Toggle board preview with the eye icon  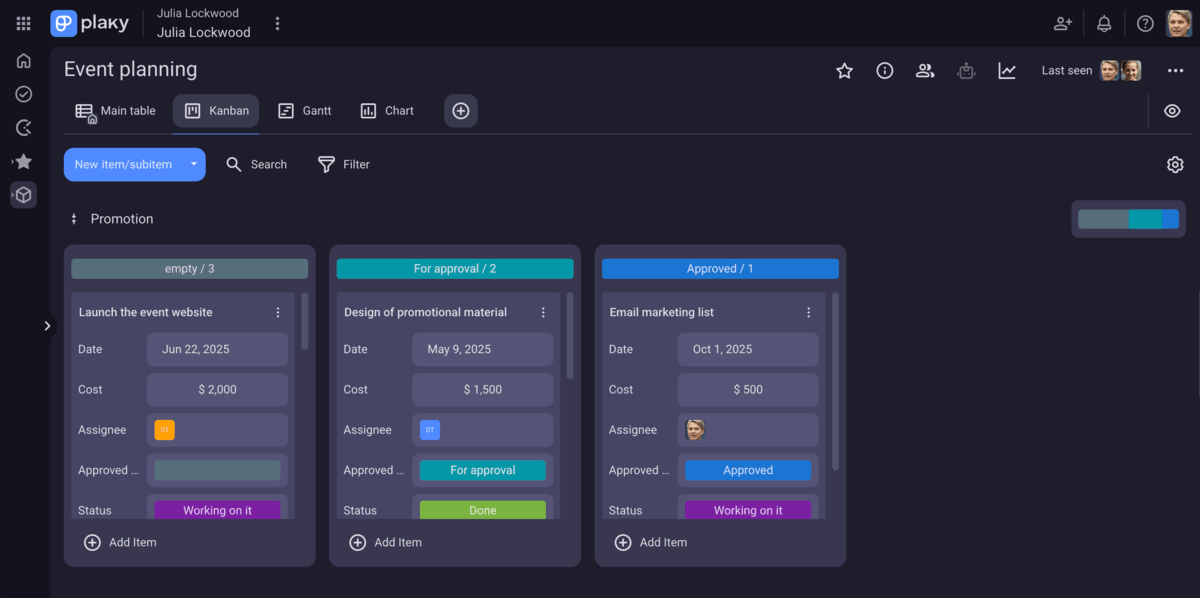tap(1172, 111)
